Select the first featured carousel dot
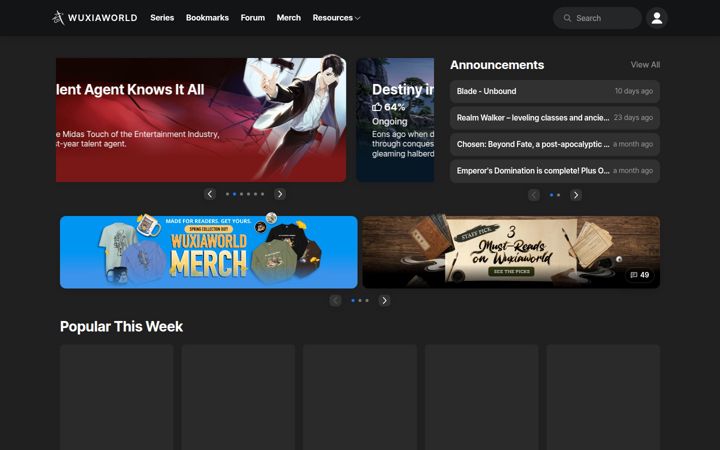Image resolution: width=720 pixels, height=450 pixels. (x=227, y=194)
